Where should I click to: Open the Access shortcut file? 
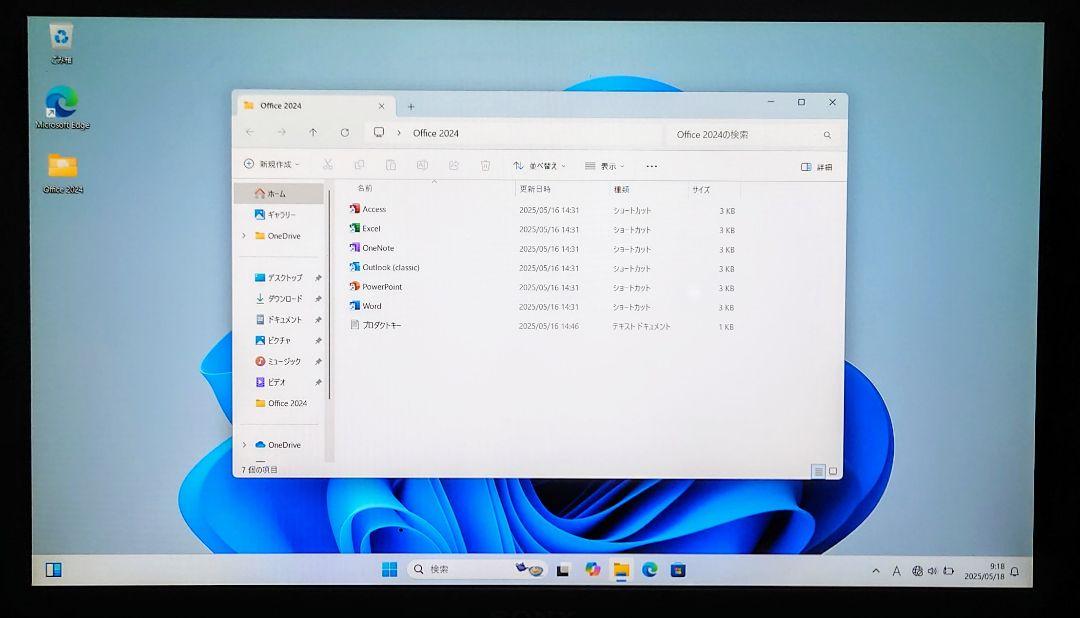(368, 209)
